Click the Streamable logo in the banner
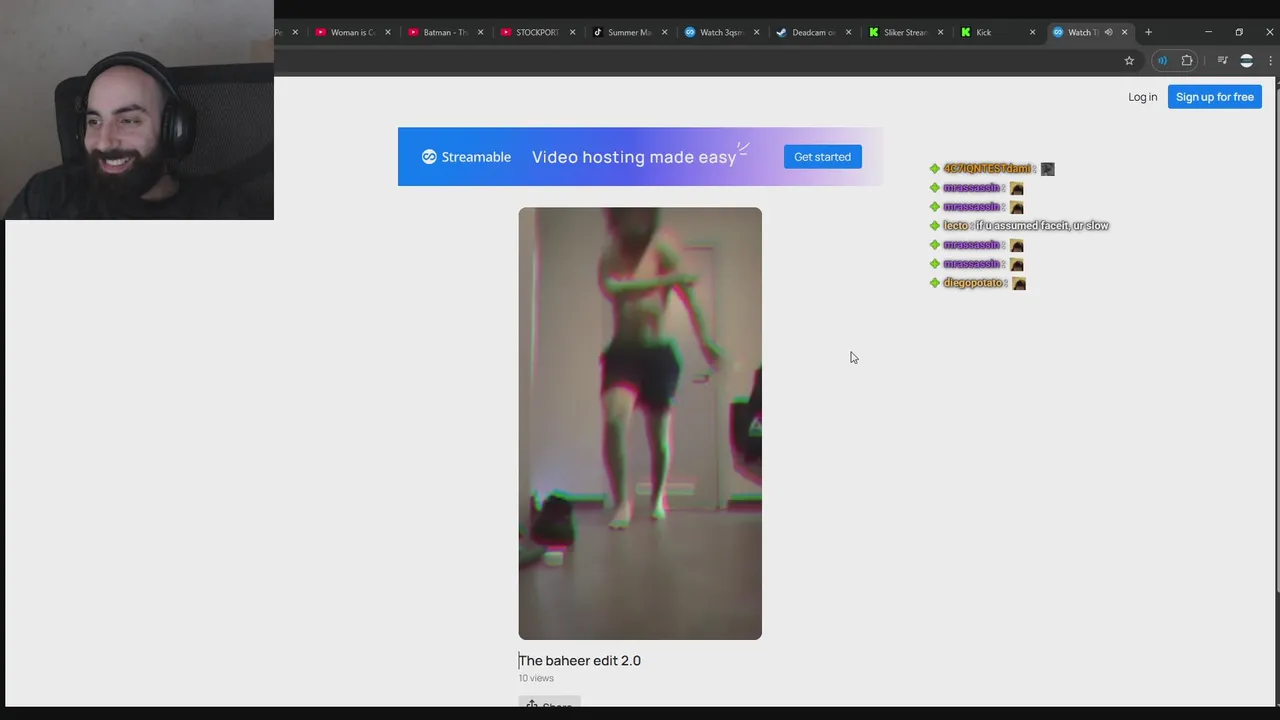The image size is (1280, 720). 466,157
